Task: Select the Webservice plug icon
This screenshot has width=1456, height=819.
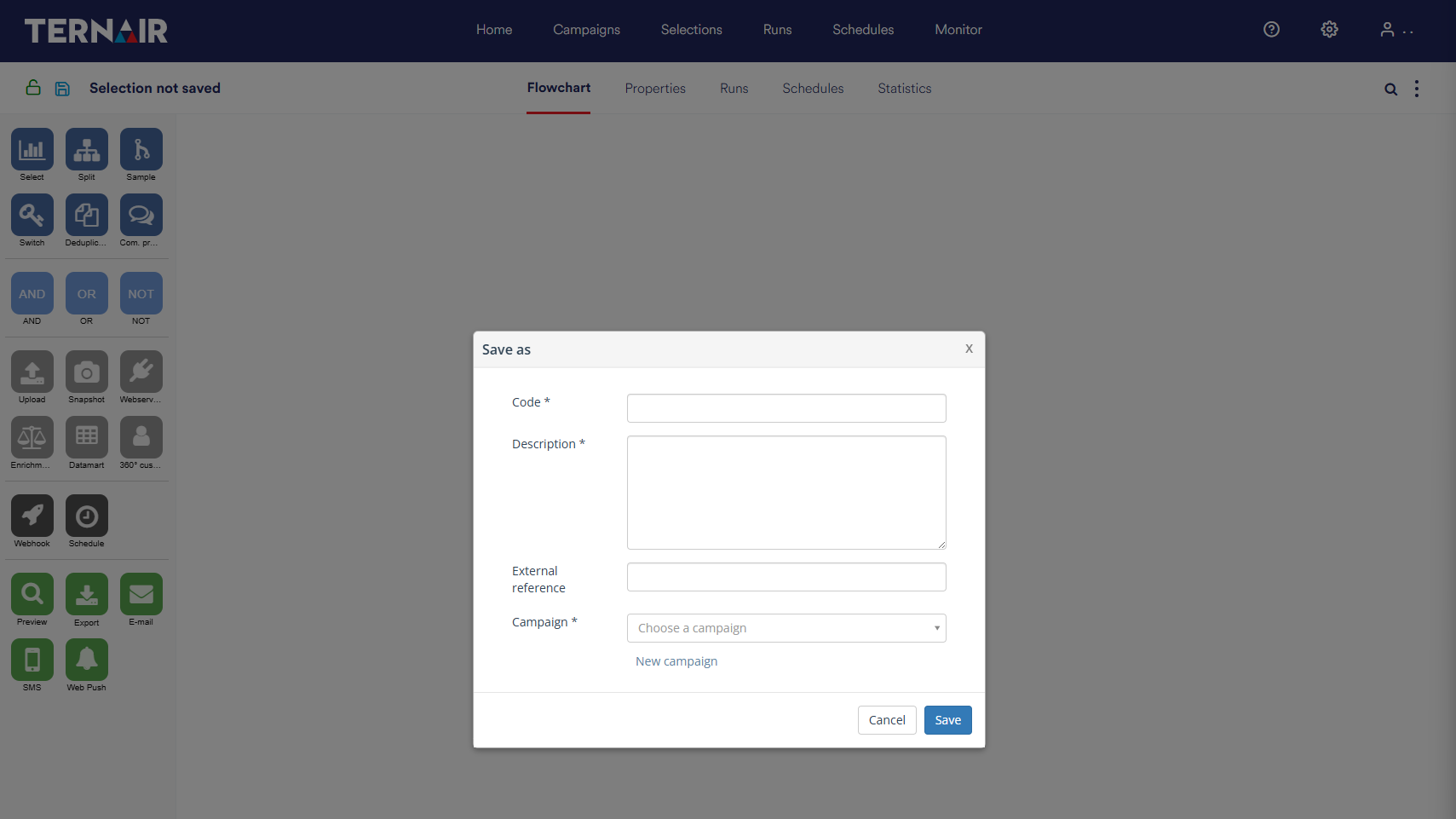Action: tap(141, 372)
